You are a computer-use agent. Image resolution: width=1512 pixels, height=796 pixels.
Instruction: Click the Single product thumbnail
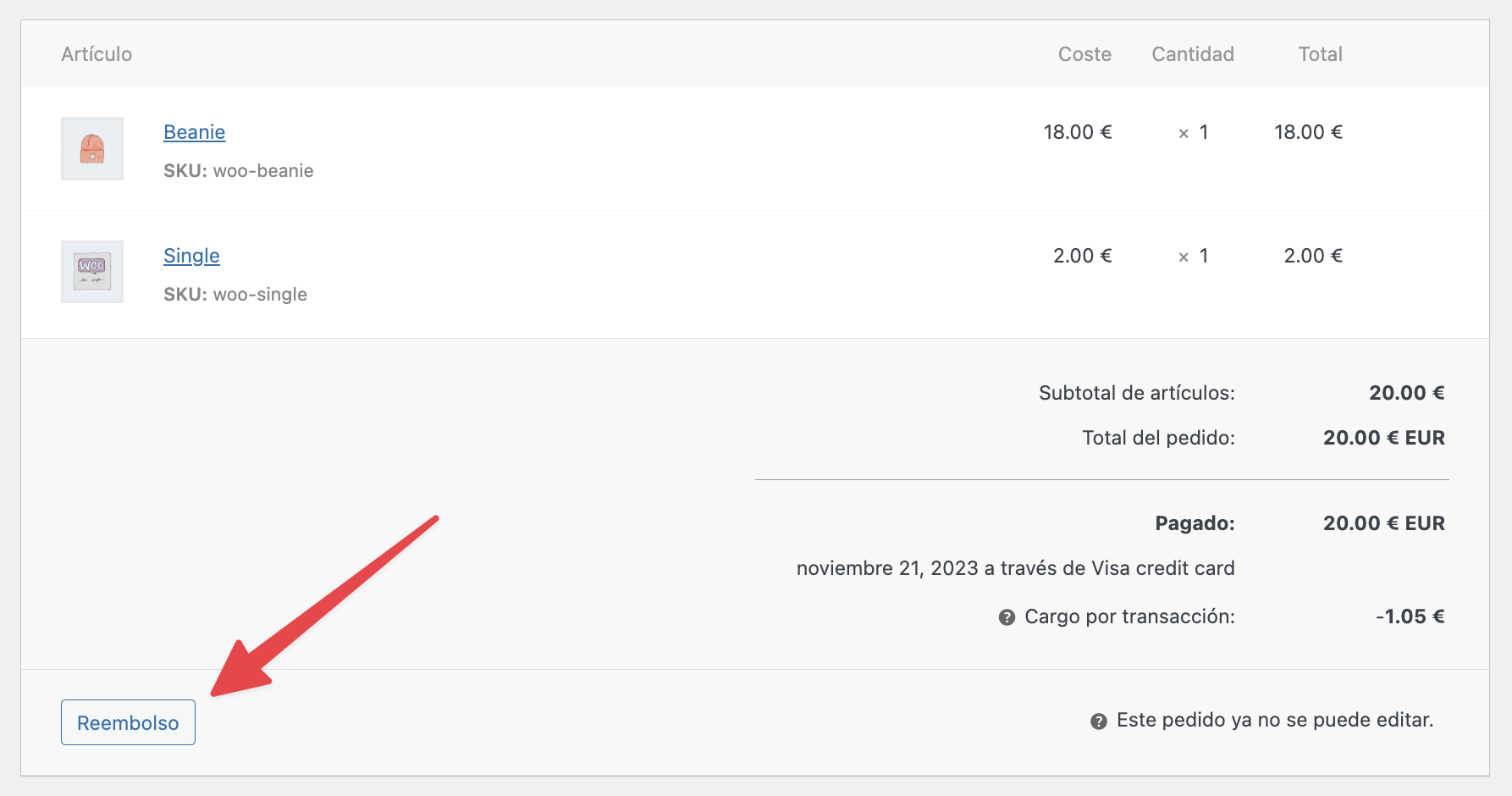(92, 272)
